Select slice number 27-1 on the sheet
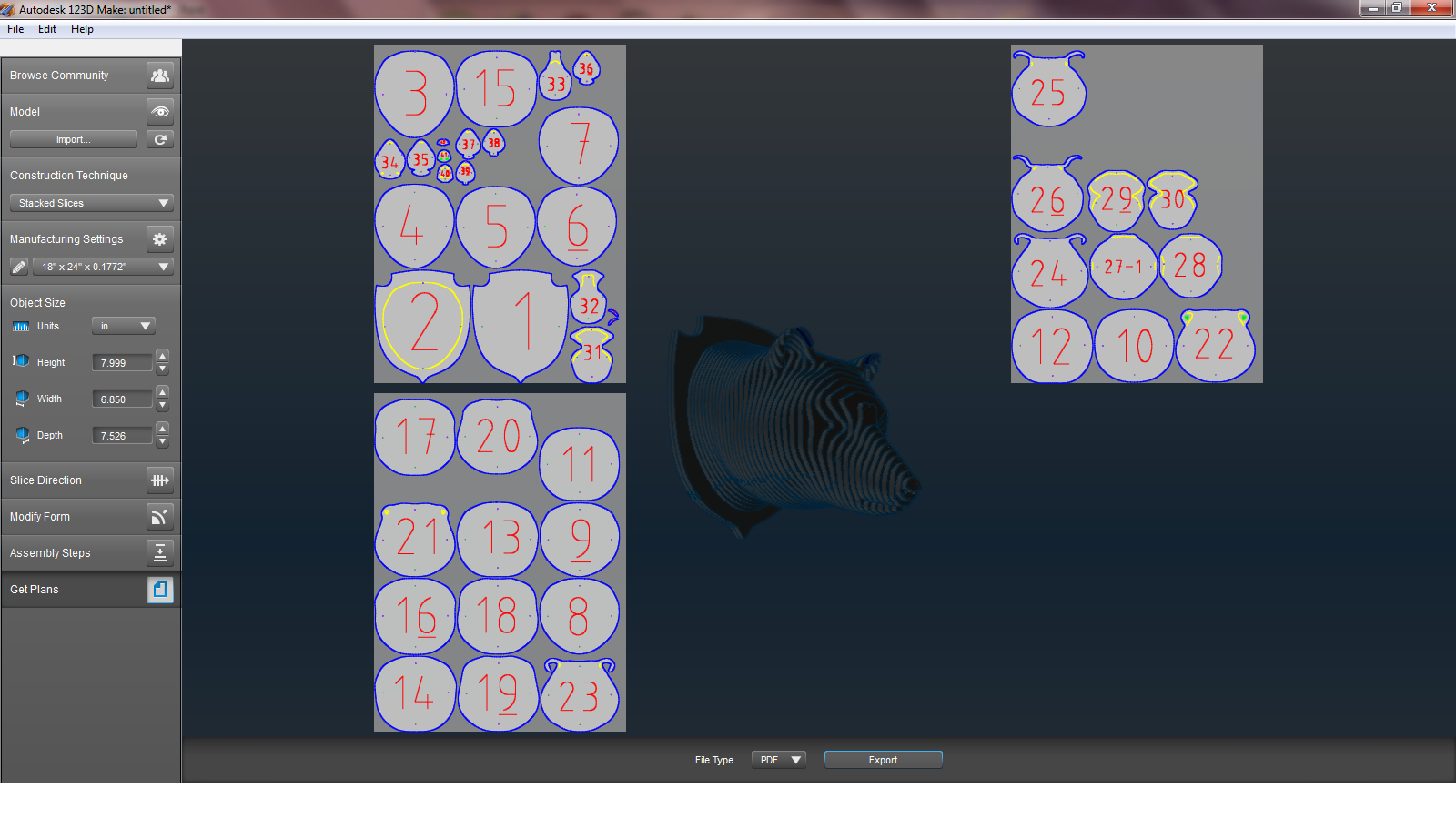Image resolution: width=1456 pixels, height=819 pixels. [x=1124, y=267]
